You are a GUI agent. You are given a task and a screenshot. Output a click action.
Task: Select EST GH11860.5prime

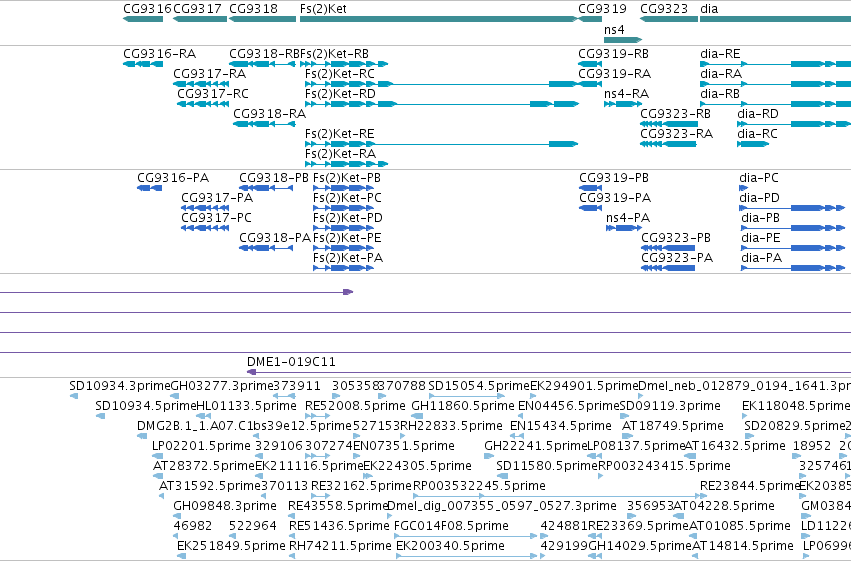point(417,416)
